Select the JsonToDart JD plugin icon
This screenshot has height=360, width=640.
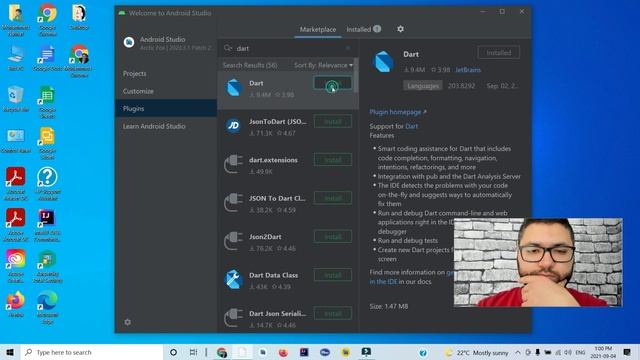[233, 126]
